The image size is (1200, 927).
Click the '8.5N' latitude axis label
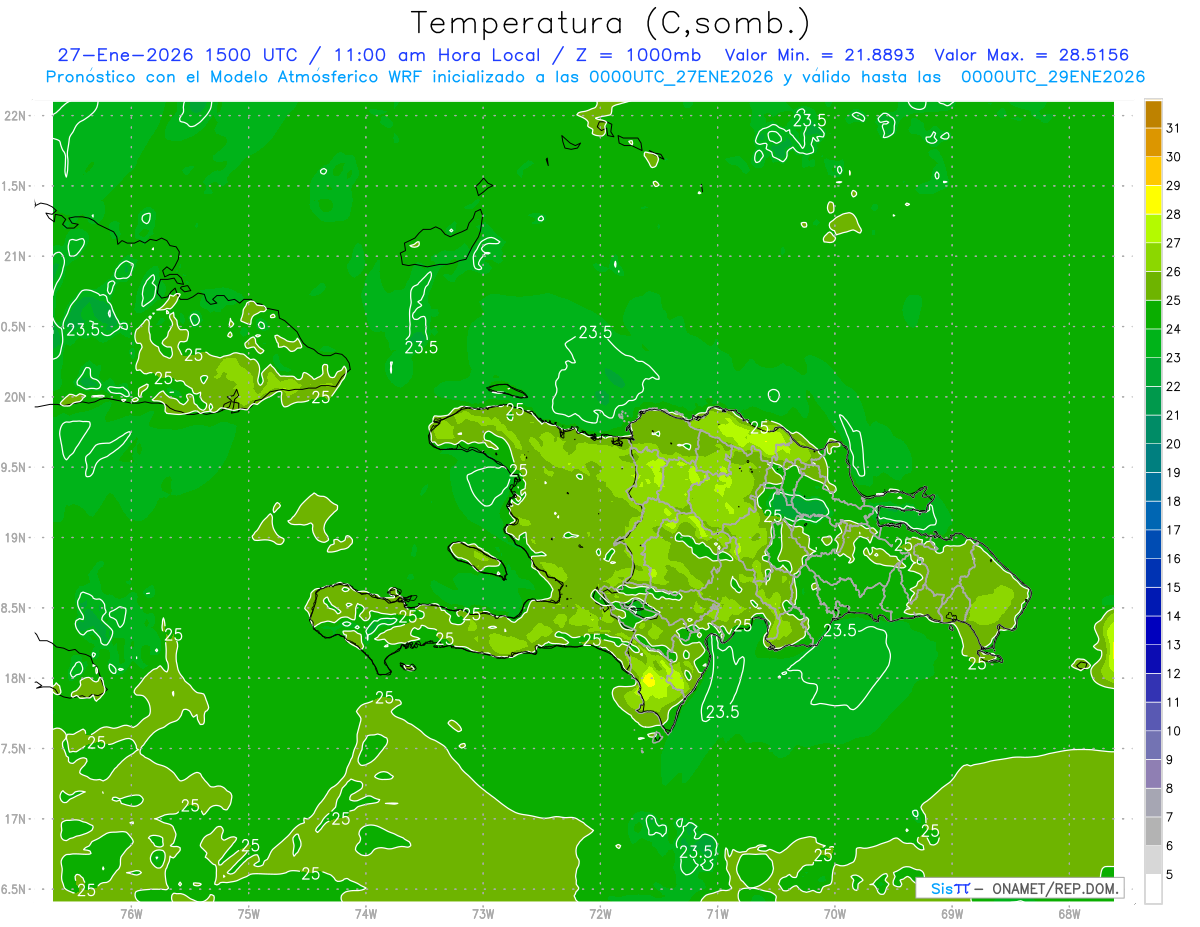14,608
